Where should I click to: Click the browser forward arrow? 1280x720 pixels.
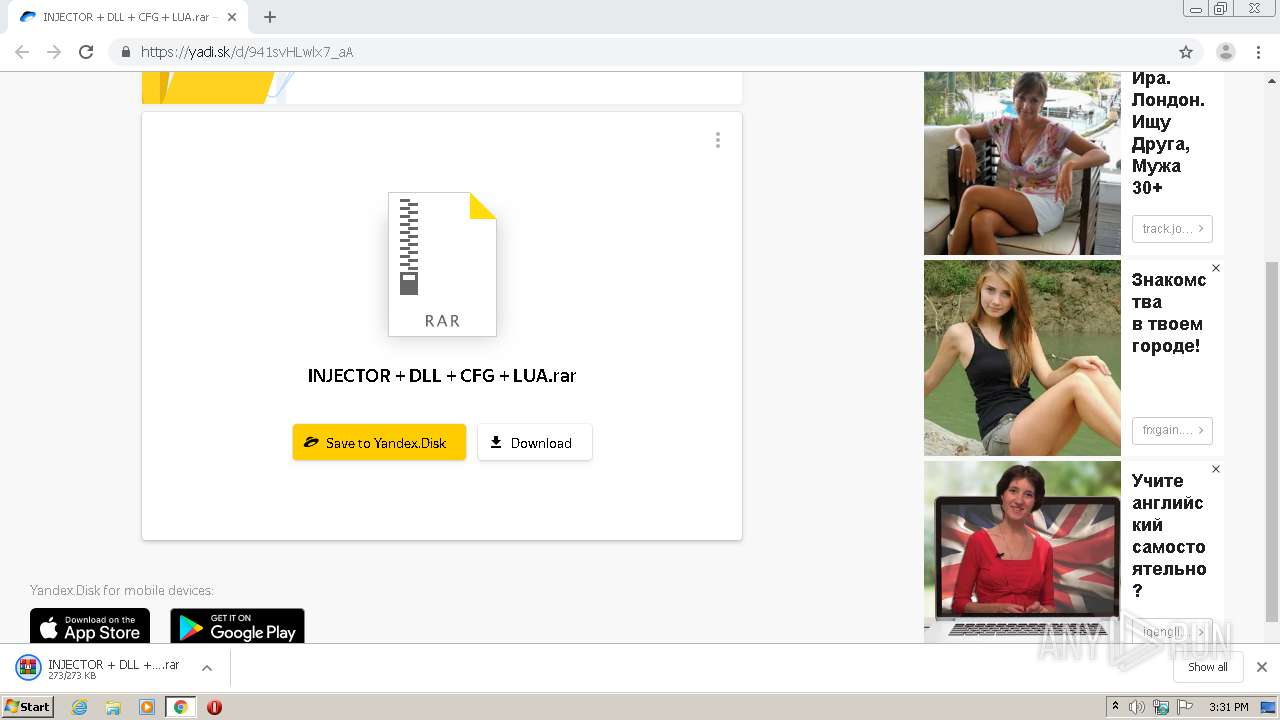point(54,52)
